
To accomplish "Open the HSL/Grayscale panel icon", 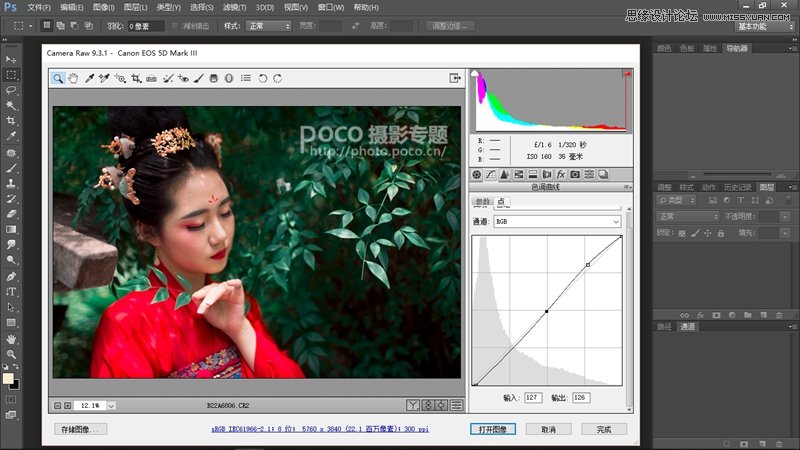I will [518, 174].
